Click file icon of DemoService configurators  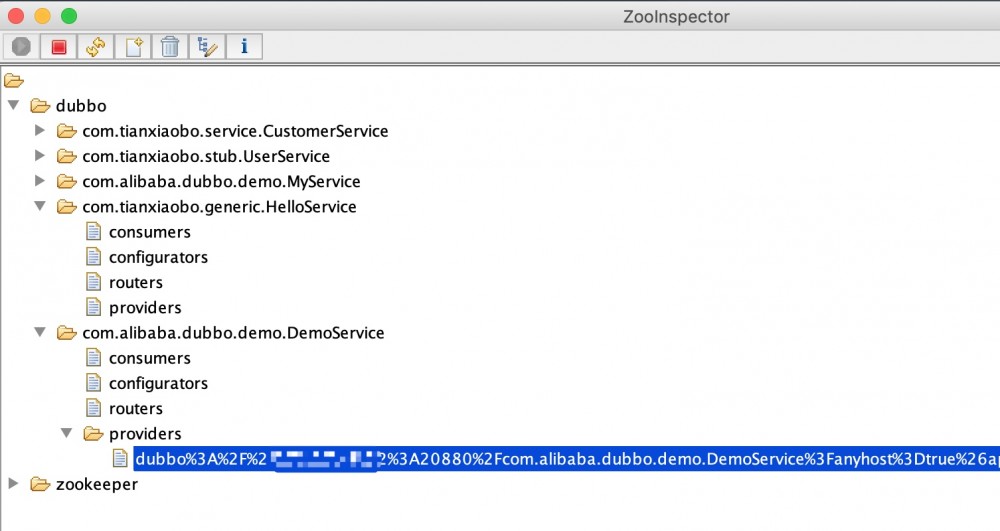click(x=93, y=383)
